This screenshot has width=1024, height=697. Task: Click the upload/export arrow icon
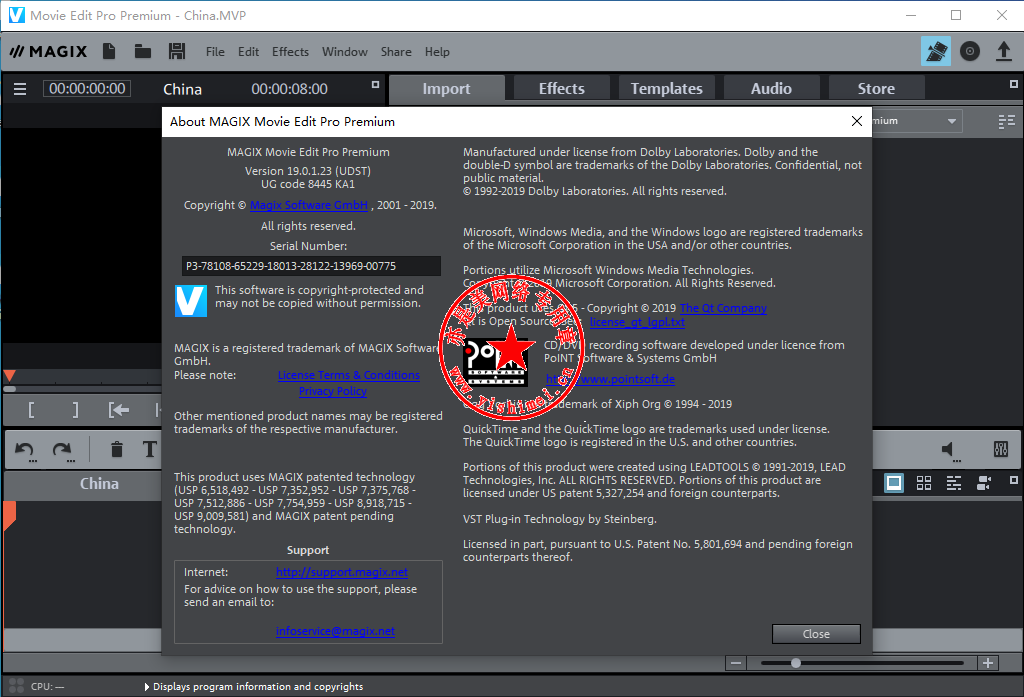1004,51
